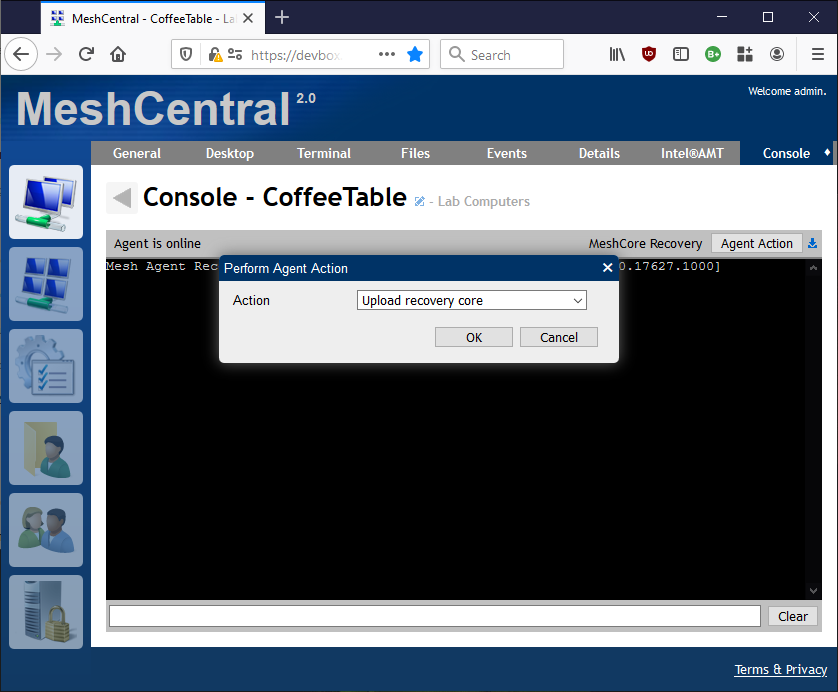
Task: Click the tracking protection shield icon
Action: click(x=186, y=54)
